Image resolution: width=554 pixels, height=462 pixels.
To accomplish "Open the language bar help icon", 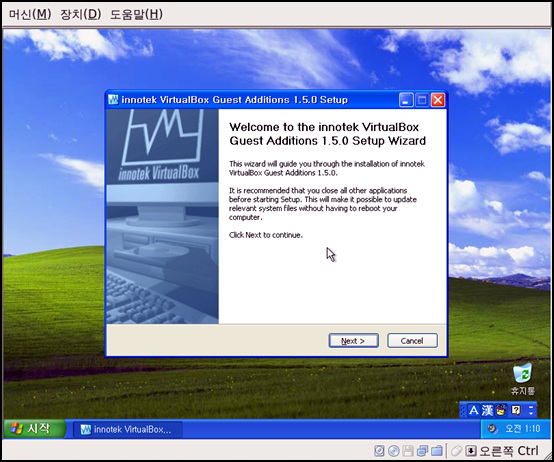I will click(516, 410).
